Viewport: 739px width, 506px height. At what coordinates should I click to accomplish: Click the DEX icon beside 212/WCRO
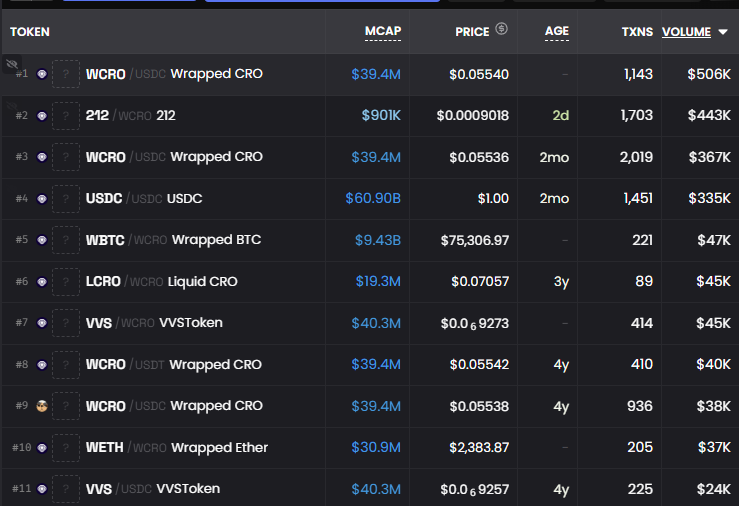pos(42,115)
